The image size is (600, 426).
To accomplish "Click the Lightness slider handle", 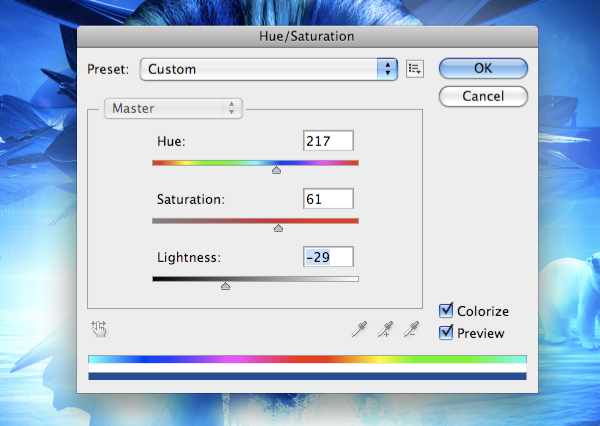I will [225, 286].
